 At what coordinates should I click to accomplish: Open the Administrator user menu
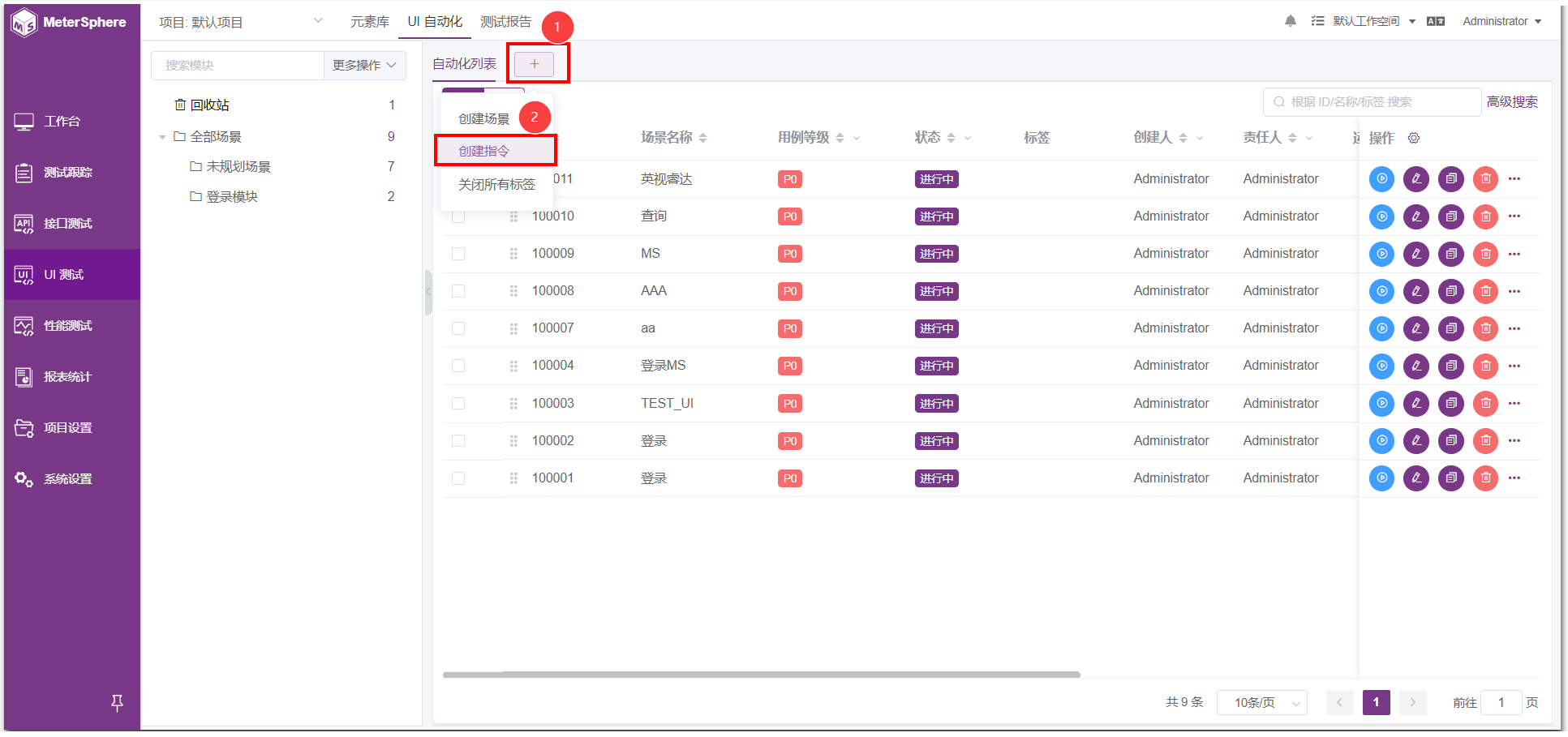click(1501, 21)
